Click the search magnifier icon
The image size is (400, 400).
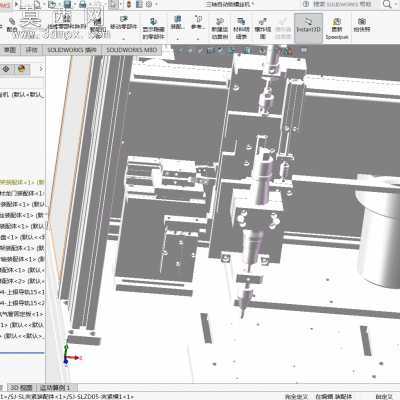click(387, 4)
